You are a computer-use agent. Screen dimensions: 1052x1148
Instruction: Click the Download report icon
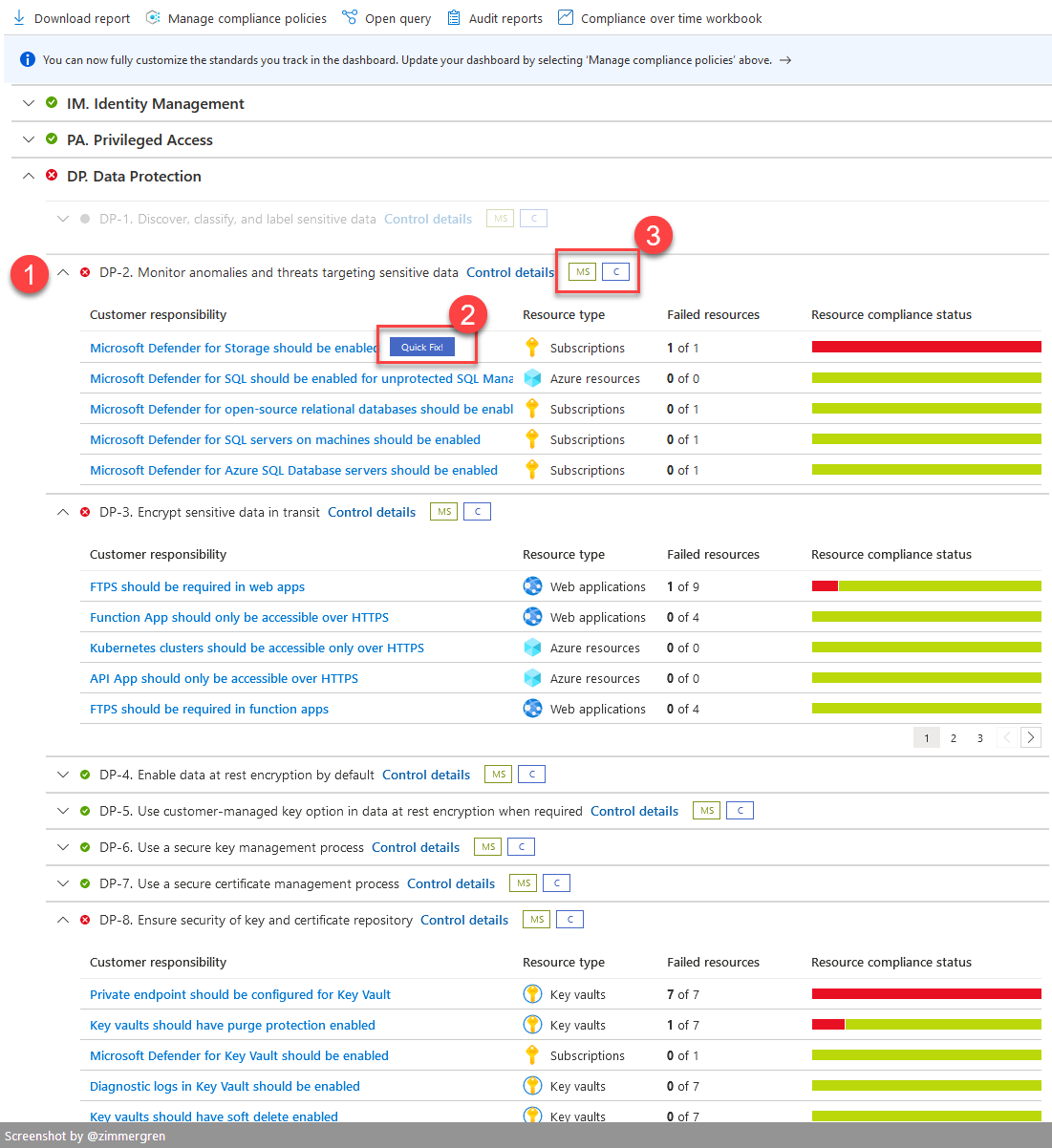pos(19,17)
